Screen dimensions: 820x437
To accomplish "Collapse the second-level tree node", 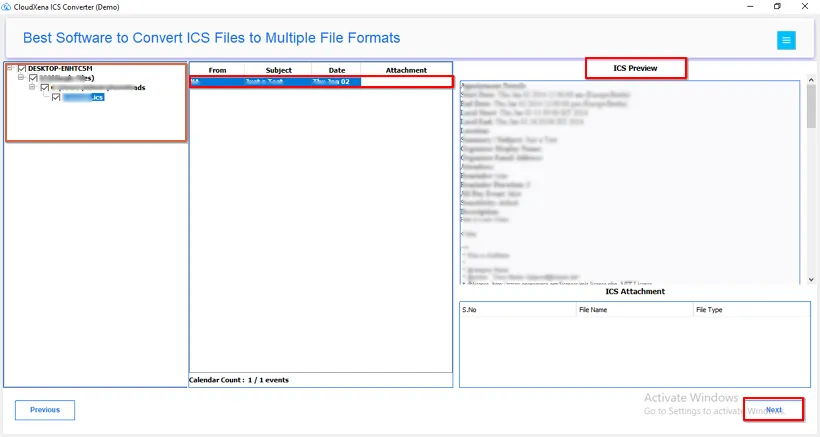I will [21, 77].
